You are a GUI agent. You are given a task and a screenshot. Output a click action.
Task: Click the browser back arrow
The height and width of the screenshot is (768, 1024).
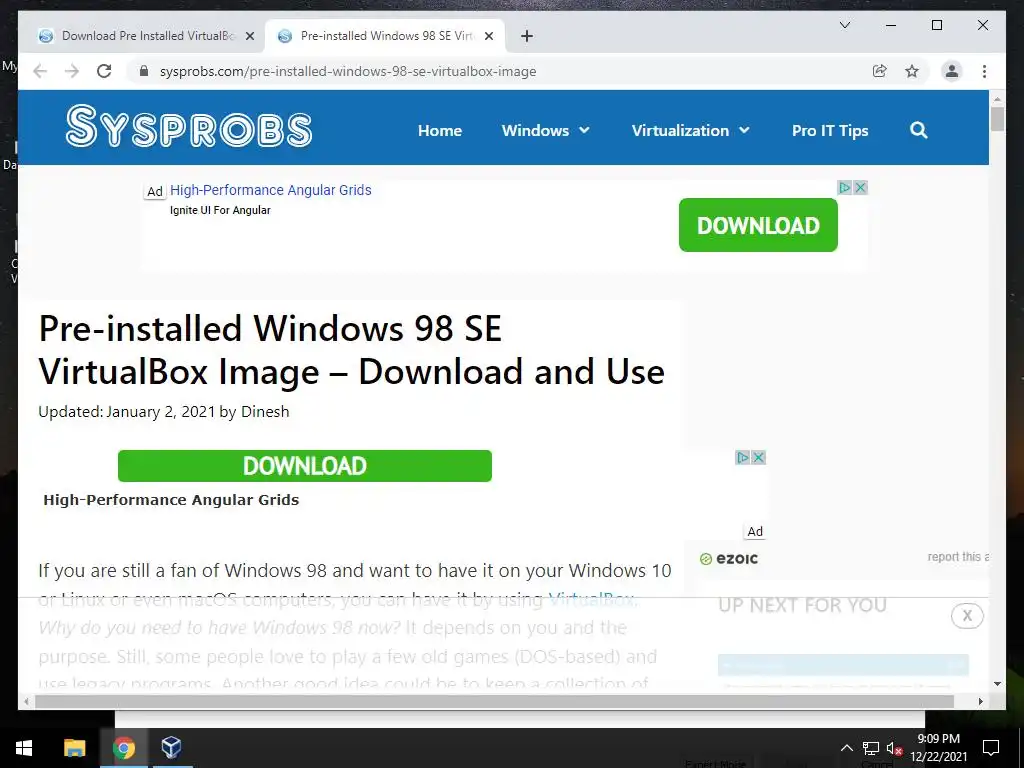40,71
